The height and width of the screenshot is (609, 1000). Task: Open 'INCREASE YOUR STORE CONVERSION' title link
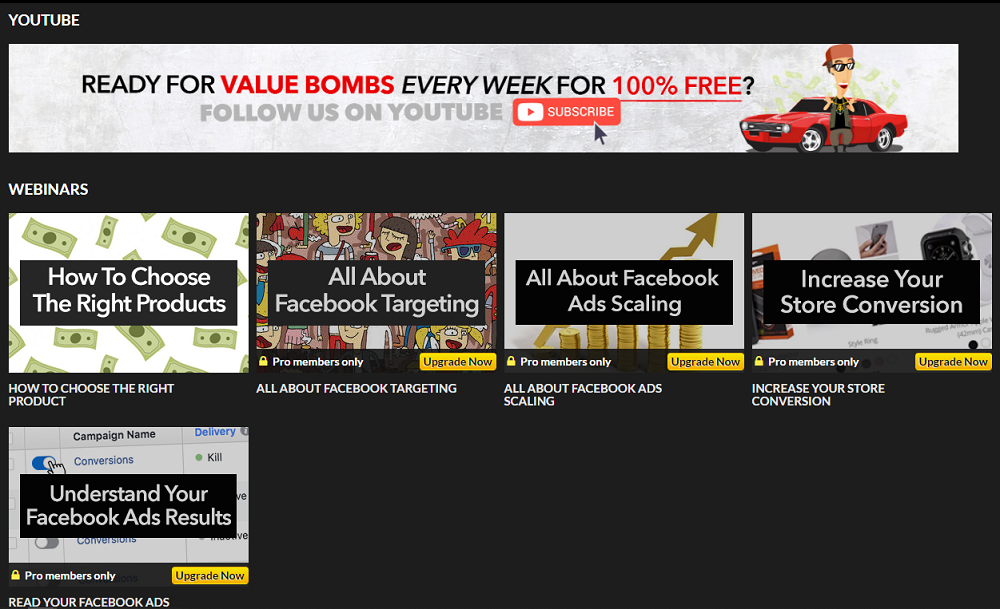click(818, 394)
